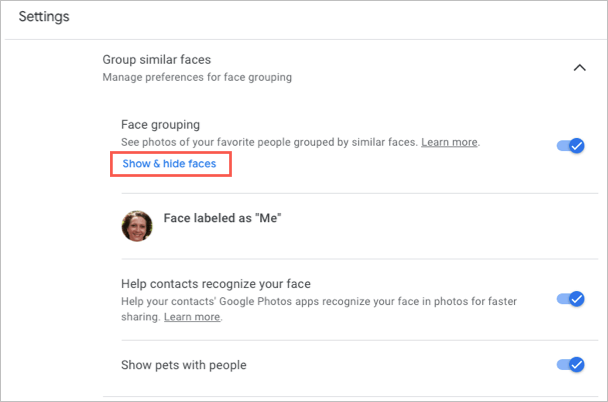Click the Face grouping setting label

click(x=160, y=125)
